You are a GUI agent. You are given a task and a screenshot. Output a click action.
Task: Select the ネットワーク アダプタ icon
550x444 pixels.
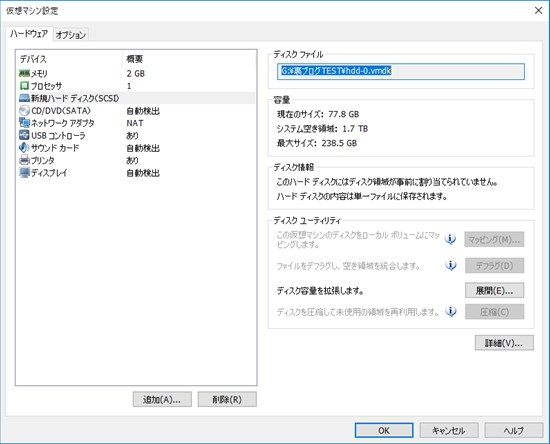pos(24,123)
